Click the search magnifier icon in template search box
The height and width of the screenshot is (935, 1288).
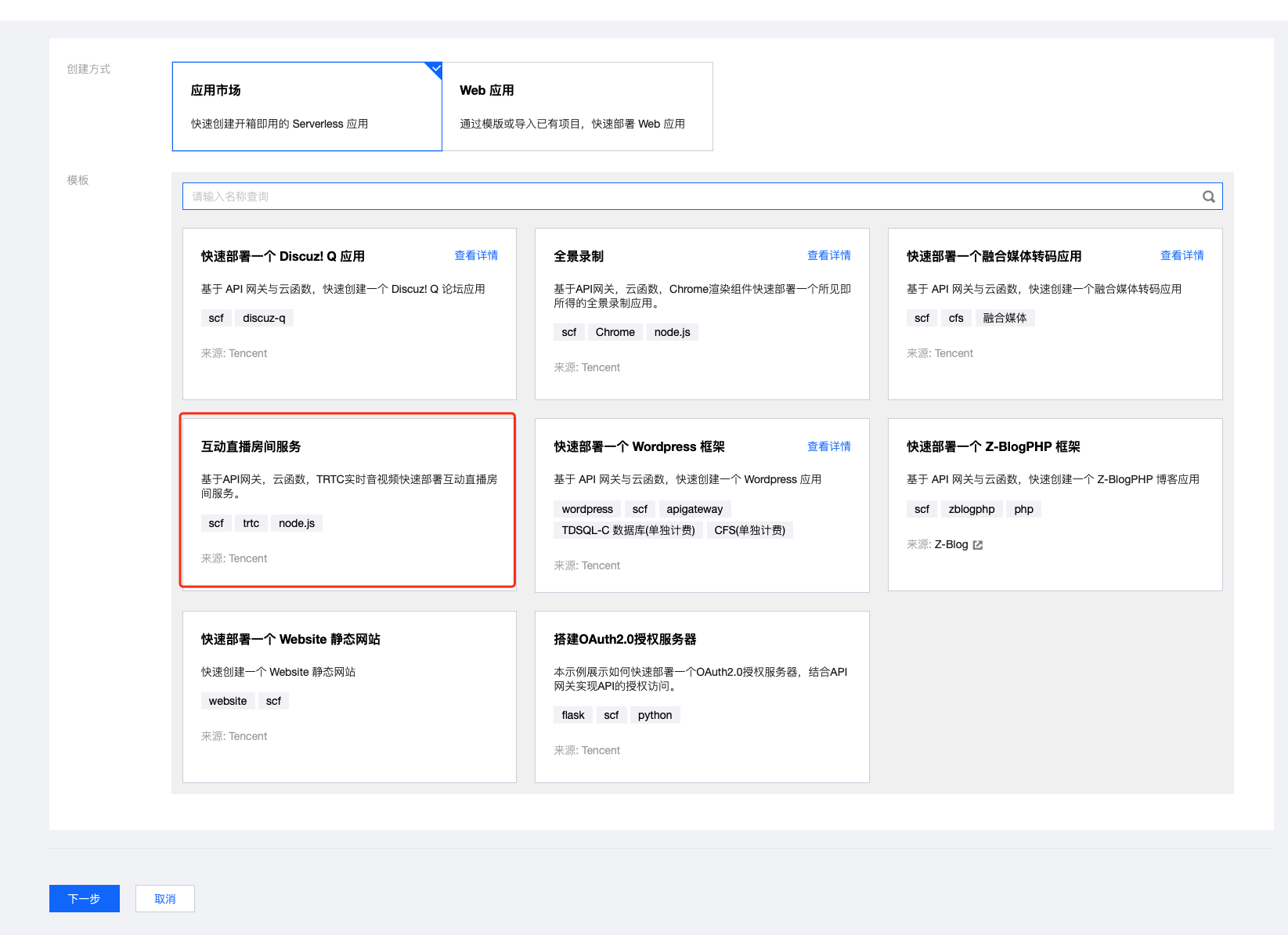tap(1209, 197)
